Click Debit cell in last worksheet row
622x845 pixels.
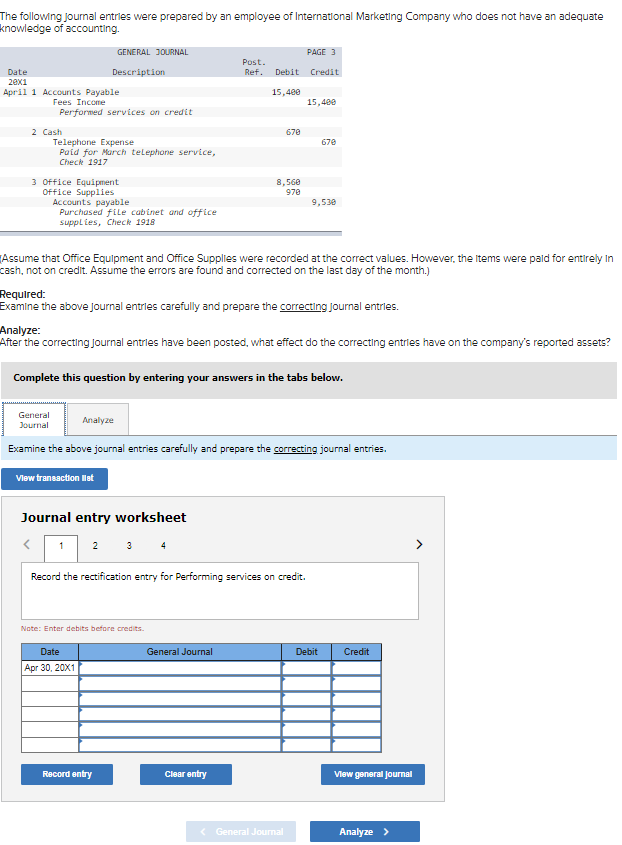coord(307,745)
